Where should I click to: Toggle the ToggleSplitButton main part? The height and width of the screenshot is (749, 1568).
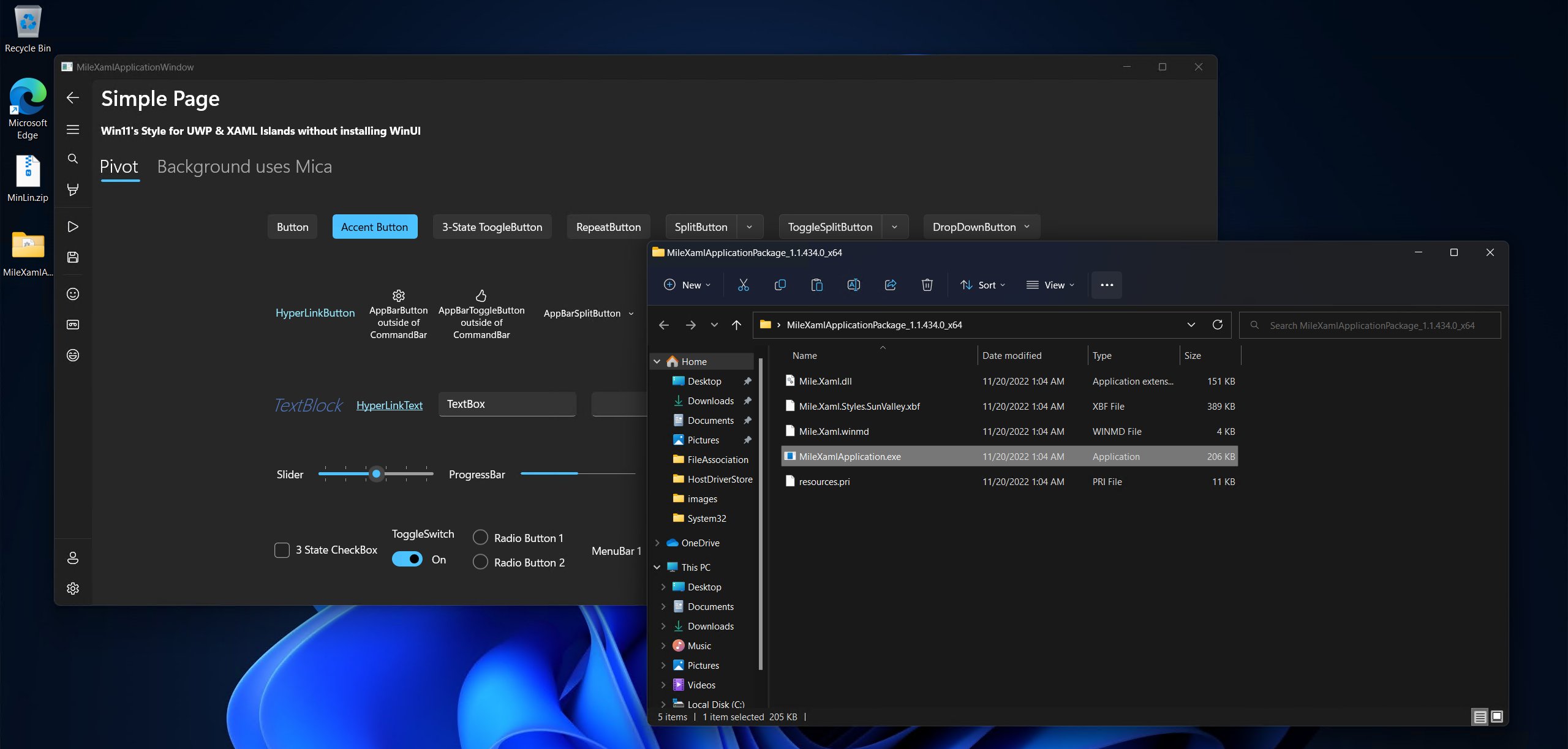coord(831,227)
